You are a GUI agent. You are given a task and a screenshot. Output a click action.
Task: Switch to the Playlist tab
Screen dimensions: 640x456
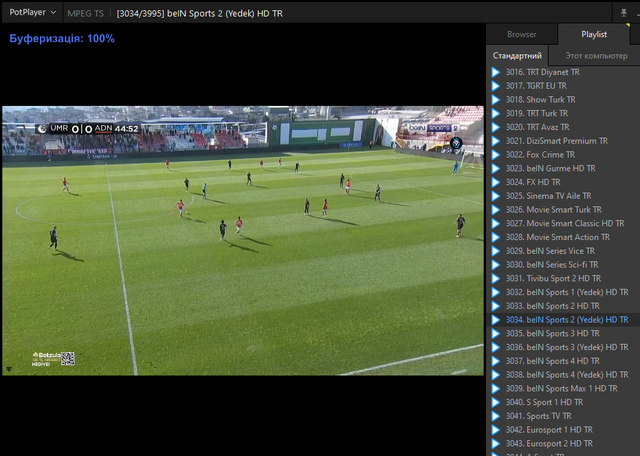pos(594,34)
